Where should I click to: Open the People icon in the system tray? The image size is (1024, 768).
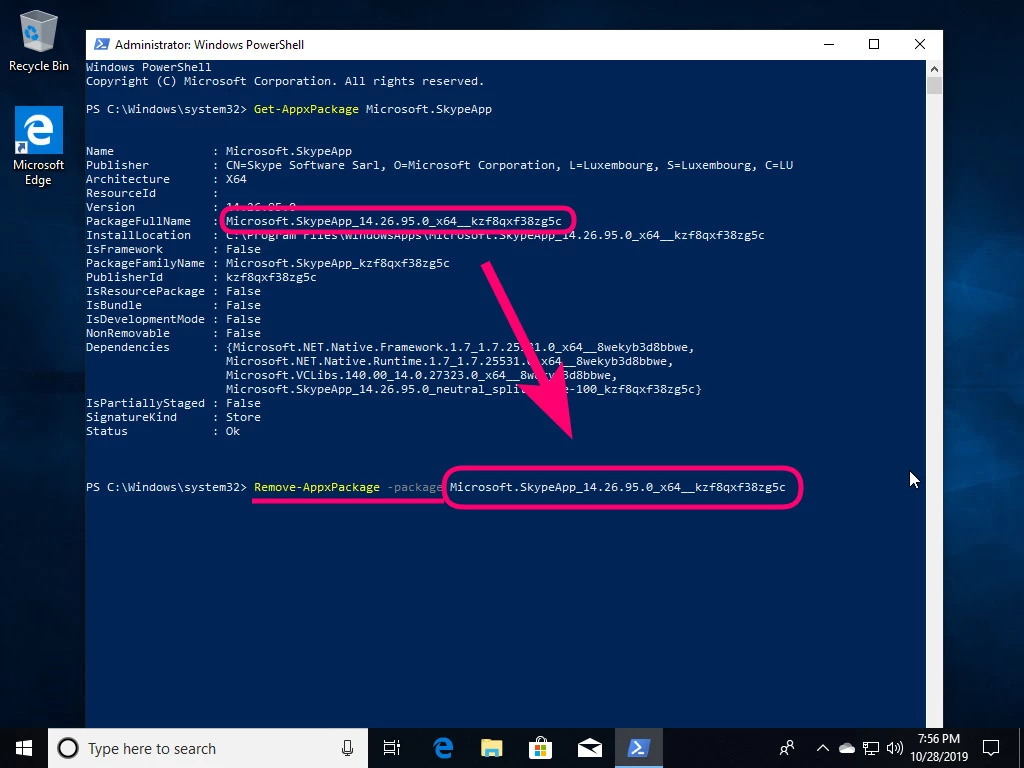[786, 748]
